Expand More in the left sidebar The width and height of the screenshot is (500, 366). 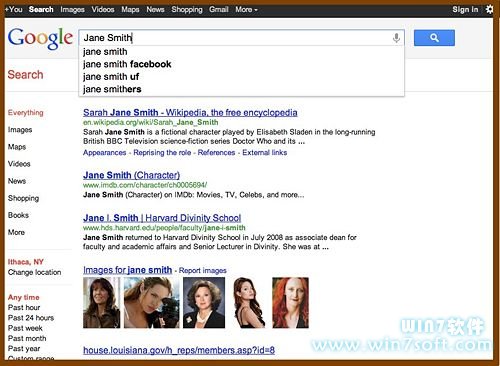[16, 232]
